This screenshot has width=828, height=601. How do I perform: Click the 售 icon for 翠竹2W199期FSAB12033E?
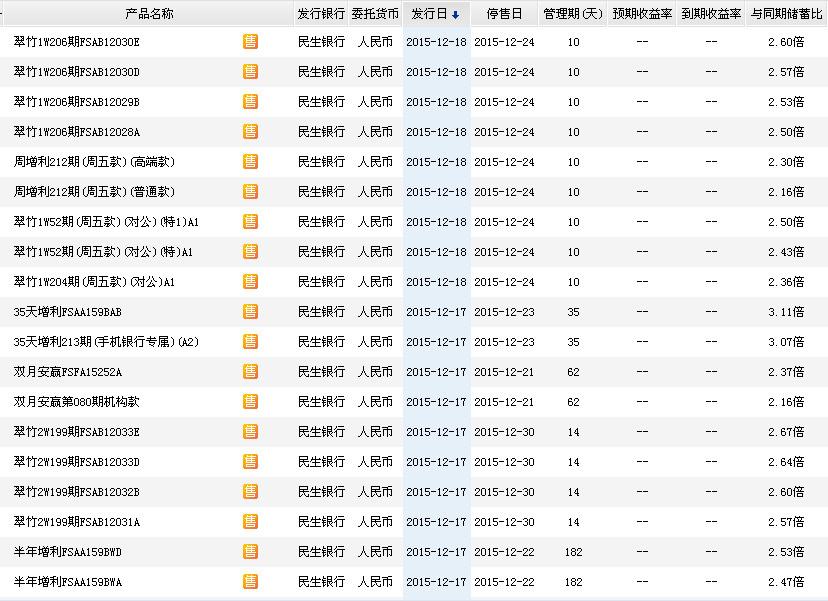250,432
